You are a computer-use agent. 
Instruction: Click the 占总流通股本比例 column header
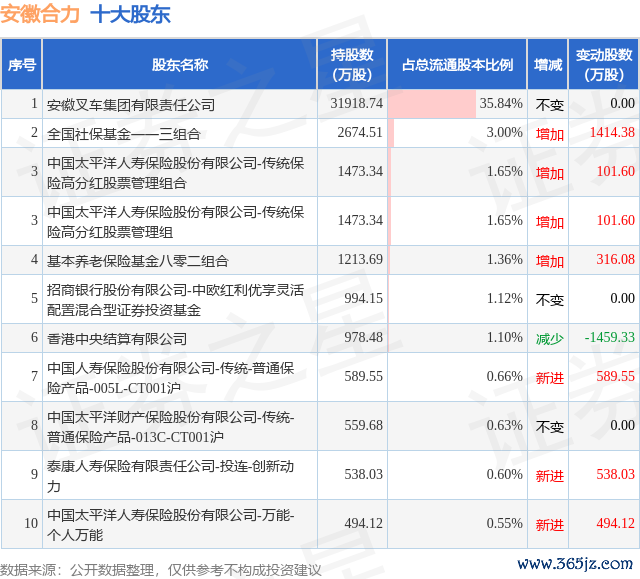coord(457,64)
